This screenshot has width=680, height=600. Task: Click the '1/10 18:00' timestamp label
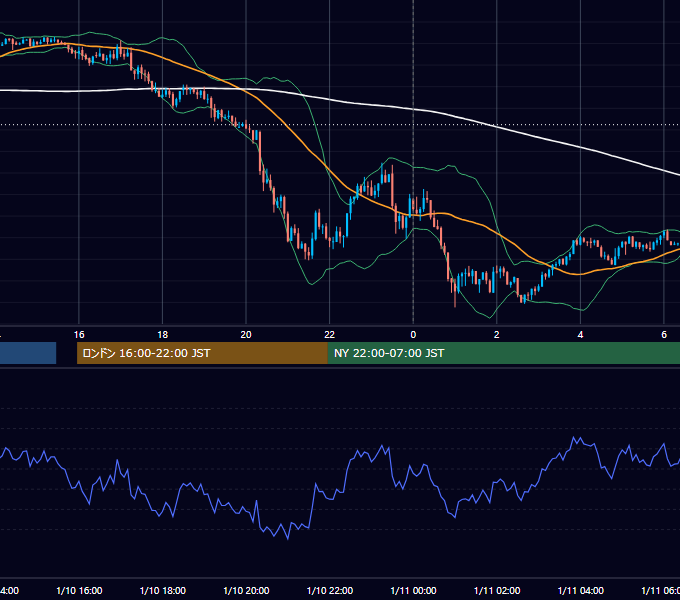tap(163, 590)
